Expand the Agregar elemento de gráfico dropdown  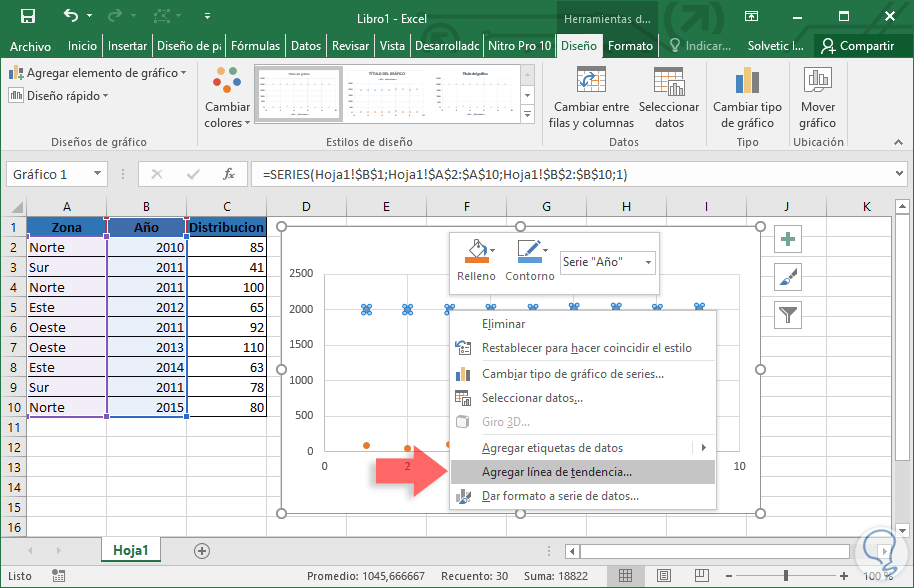[98, 73]
